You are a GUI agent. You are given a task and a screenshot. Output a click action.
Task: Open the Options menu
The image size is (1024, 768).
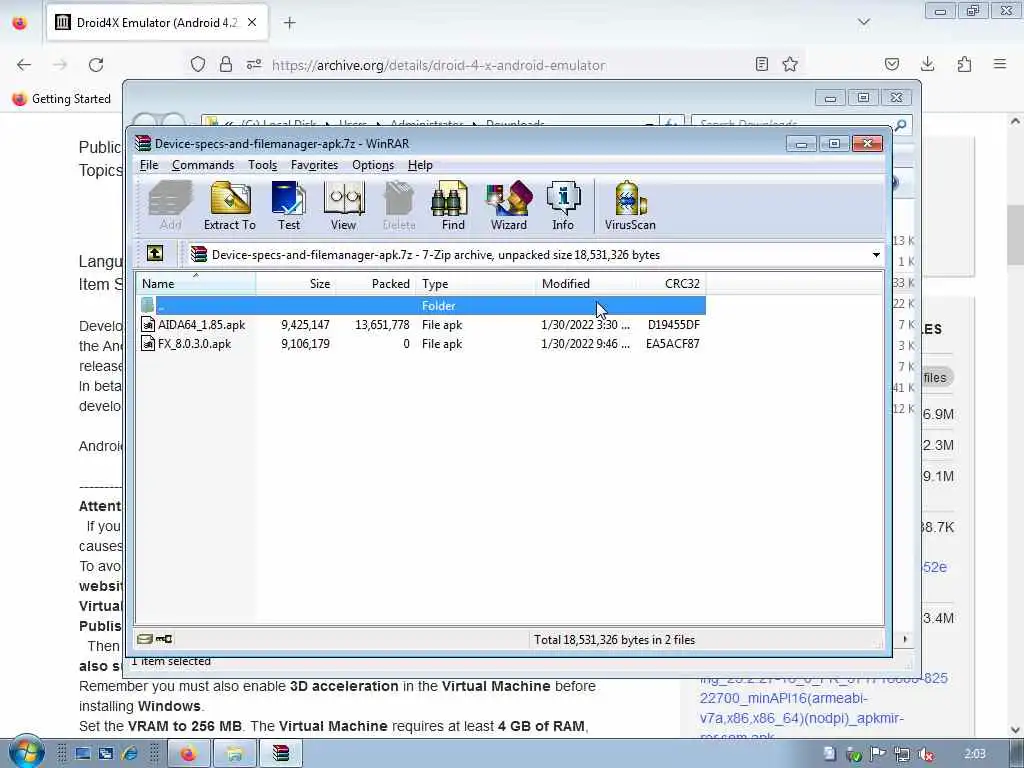click(x=373, y=165)
